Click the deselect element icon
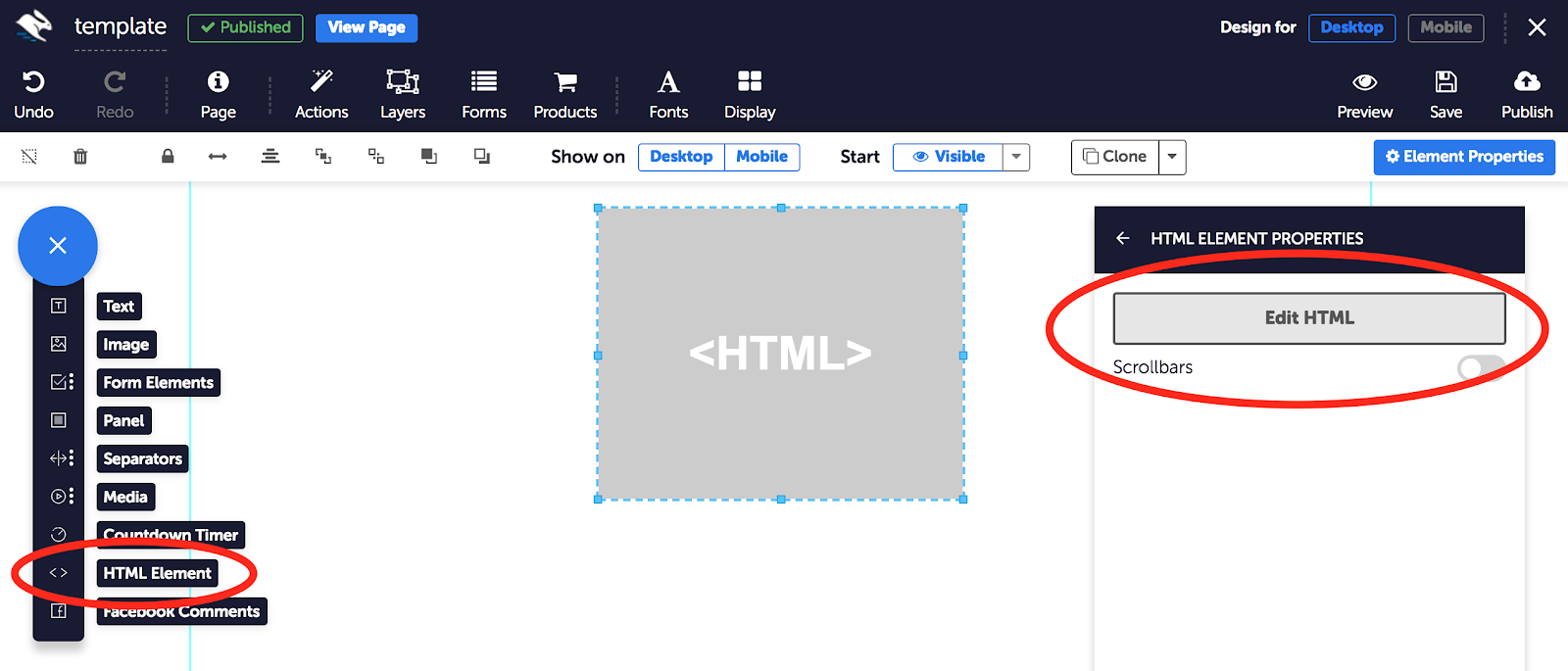 [x=29, y=157]
